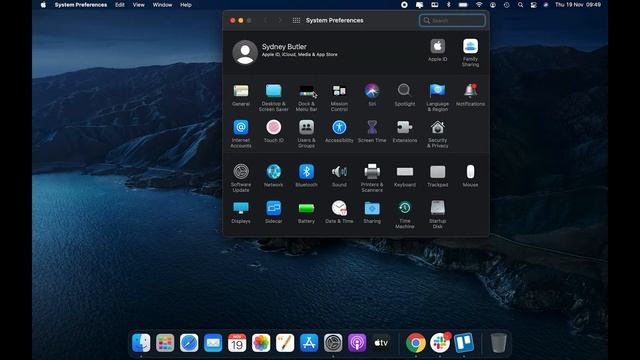Viewport: 640px width, 360px height.
Task: Open Mission Control preferences
Action: coord(339,97)
